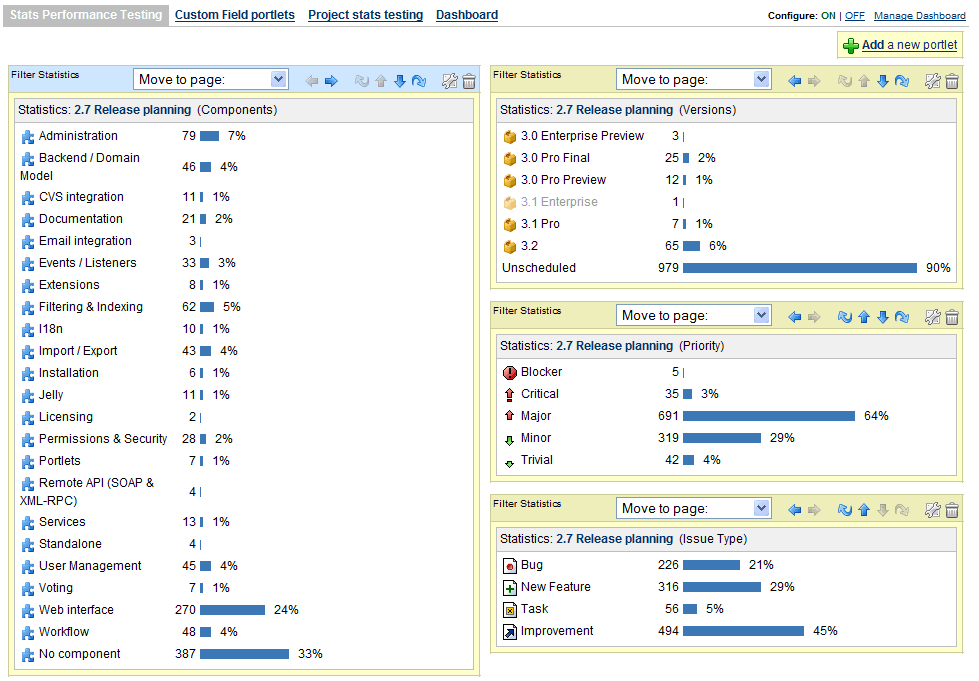Switch to the Custom Field portlets tab

235,15
